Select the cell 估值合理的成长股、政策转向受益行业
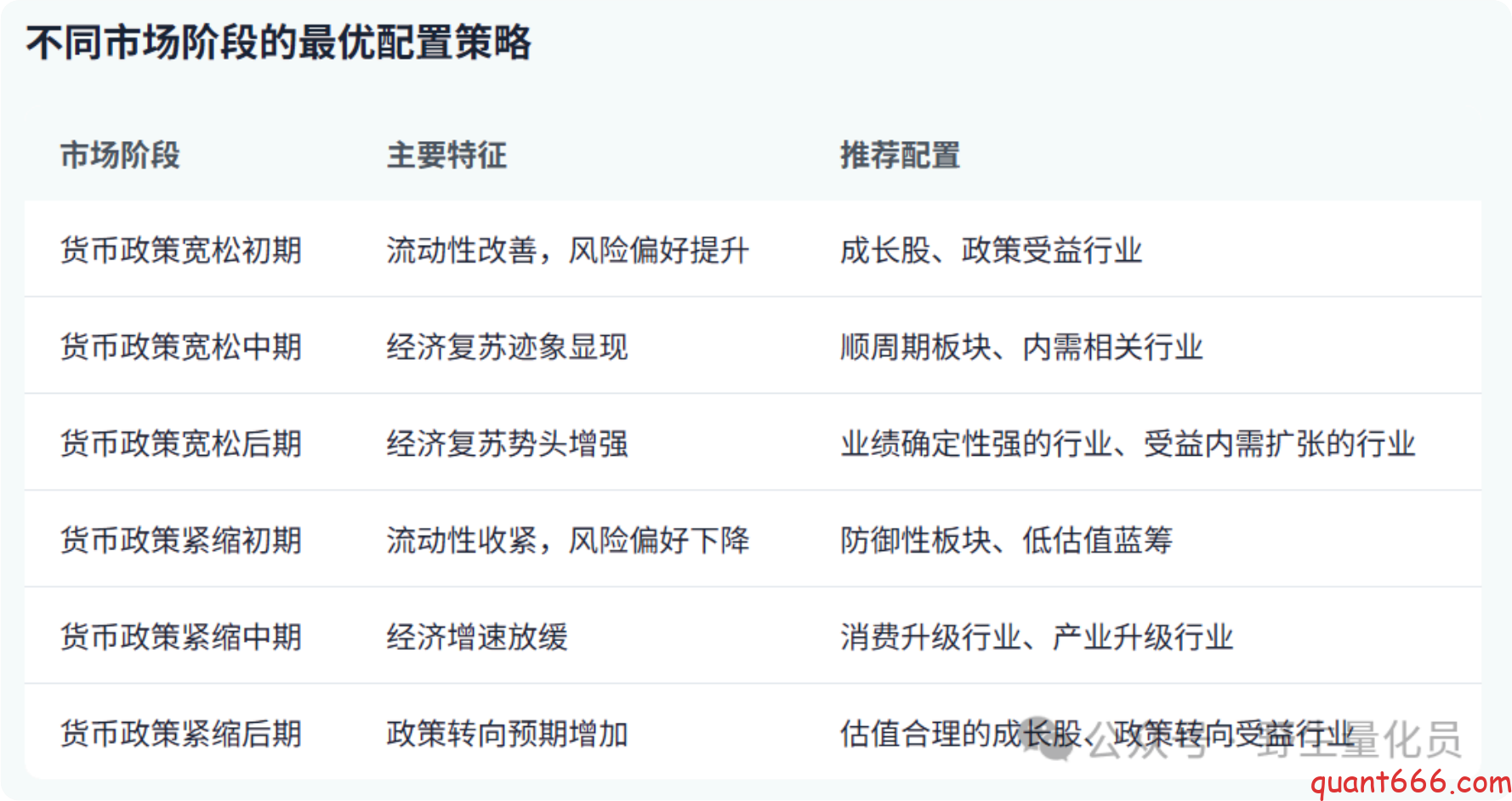 pos(1097,734)
